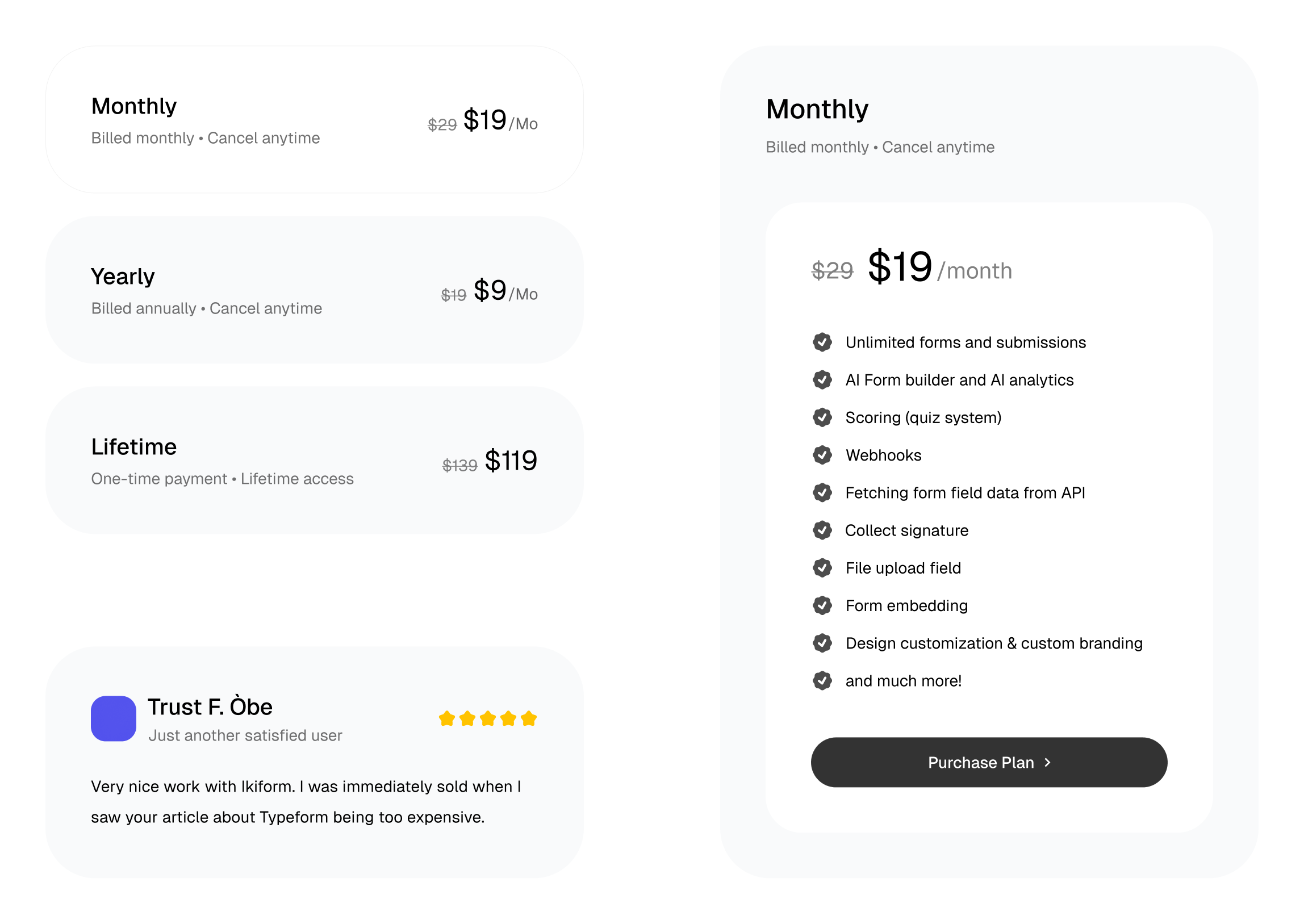Select the Monthly plan card
This screenshot has width=1304, height=924.
click(314, 119)
